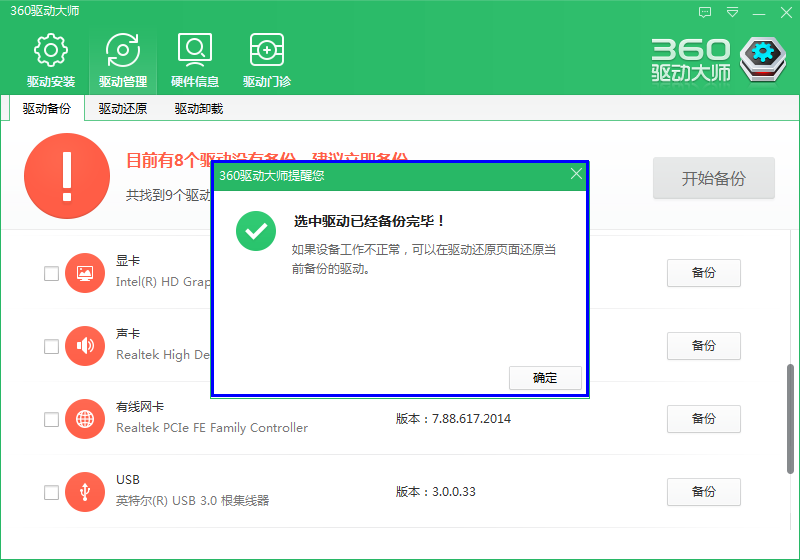Open the 硬件信息 section
Screen dimensions: 800x560
click(194, 61)
